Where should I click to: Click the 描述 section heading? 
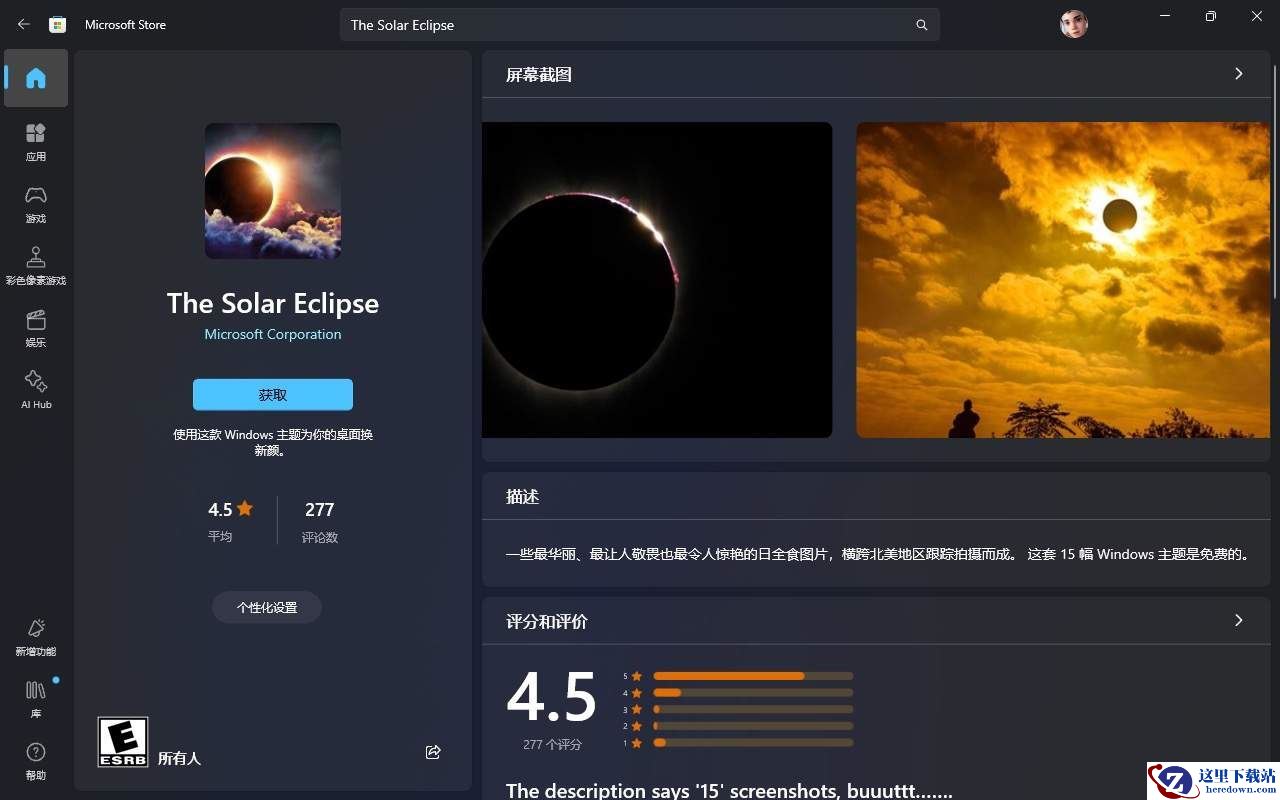click(x=523, y=497)
